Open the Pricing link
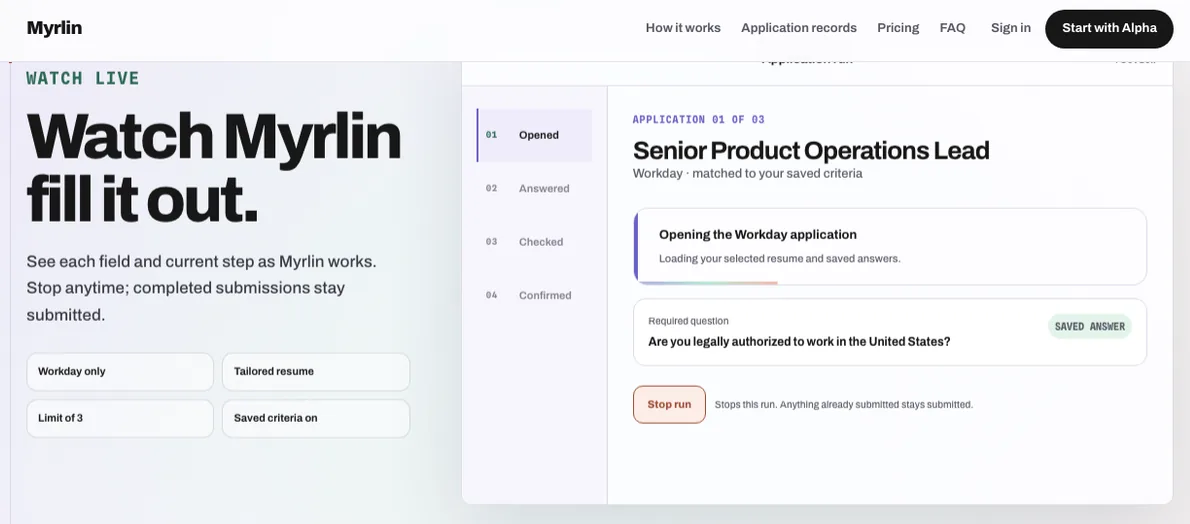Screen dimensions: 1190x524 898,28
